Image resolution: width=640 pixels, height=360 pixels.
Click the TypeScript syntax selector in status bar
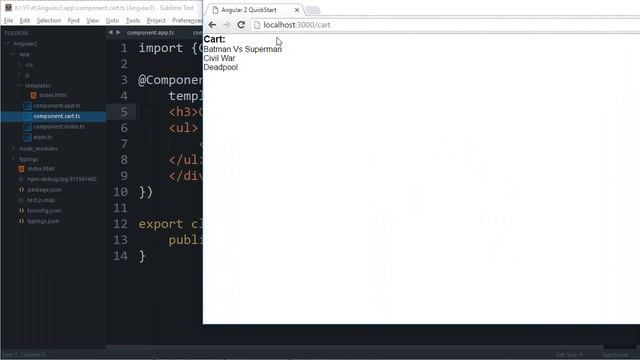coord(615,355)
